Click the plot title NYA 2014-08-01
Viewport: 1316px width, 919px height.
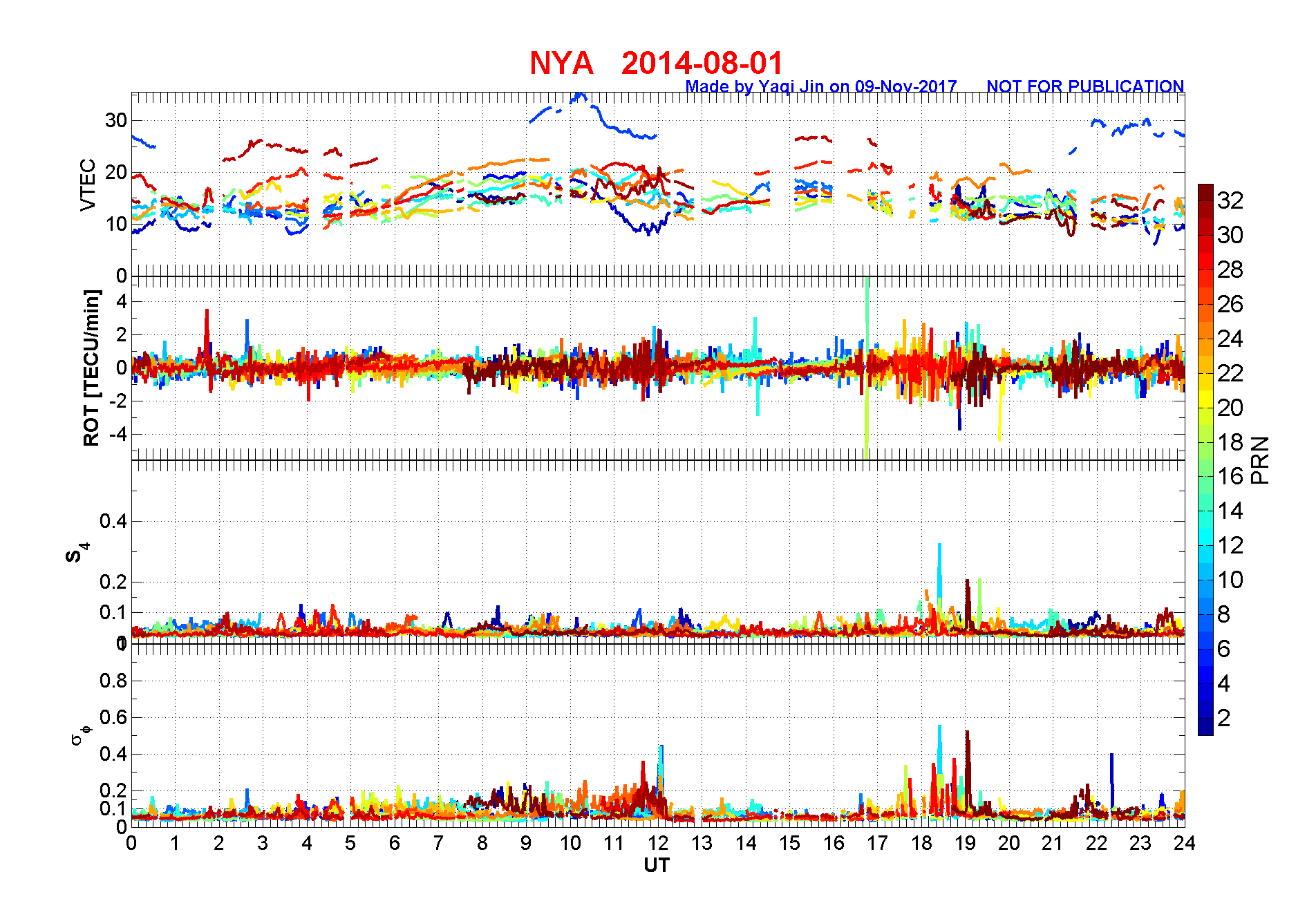pos(656,64)
